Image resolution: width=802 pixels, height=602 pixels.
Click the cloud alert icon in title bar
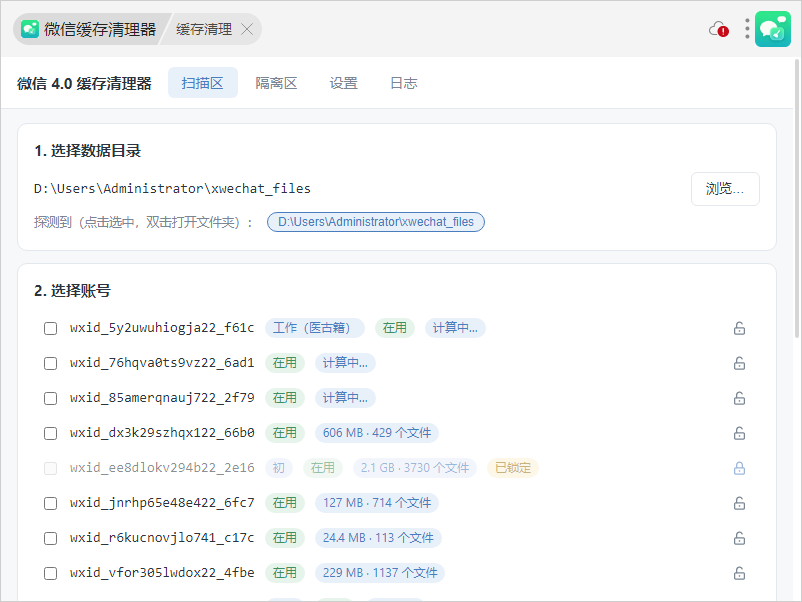click(x=719, y=29)
